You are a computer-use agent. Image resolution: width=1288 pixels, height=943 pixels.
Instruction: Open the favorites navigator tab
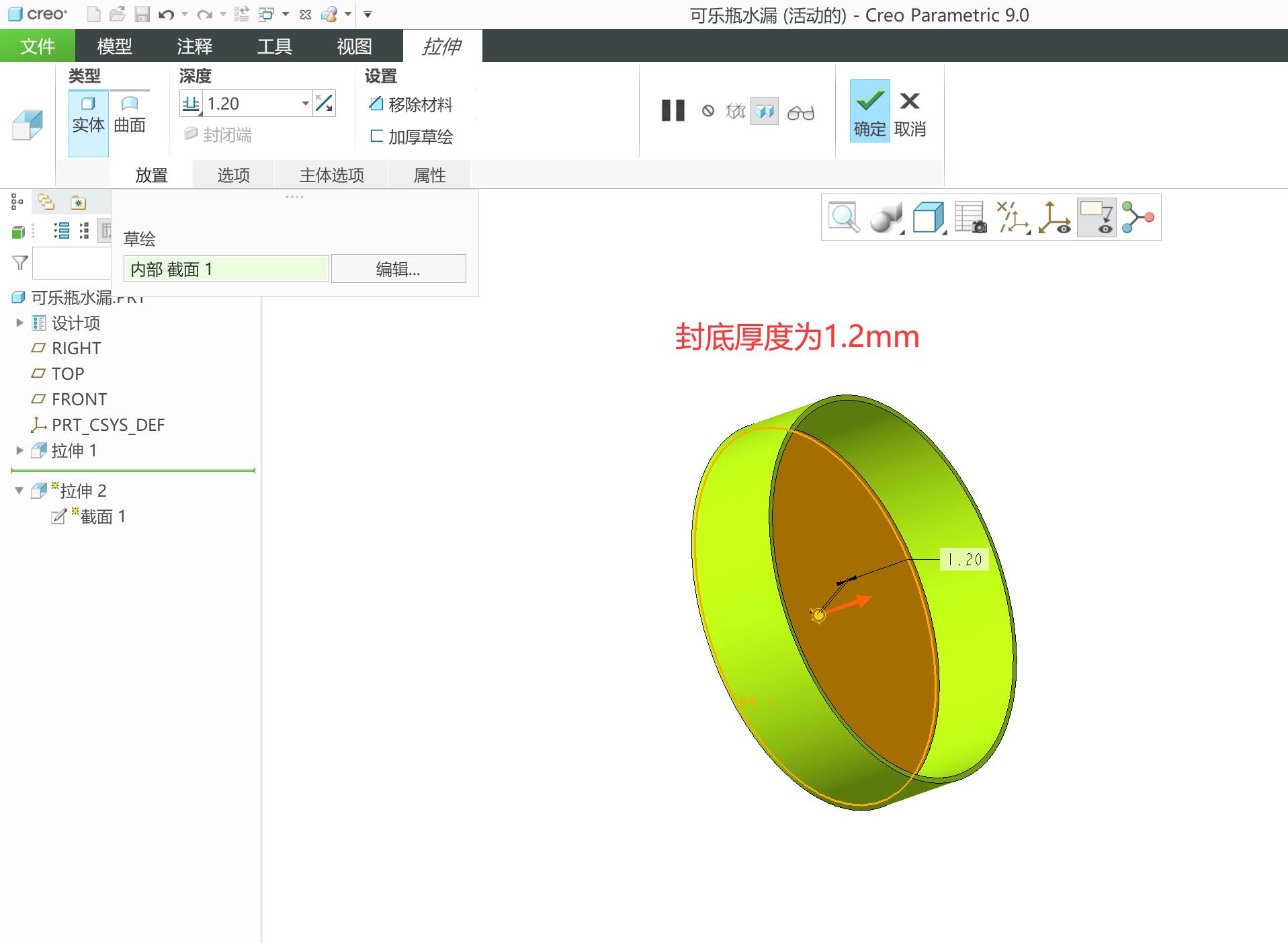78,202
